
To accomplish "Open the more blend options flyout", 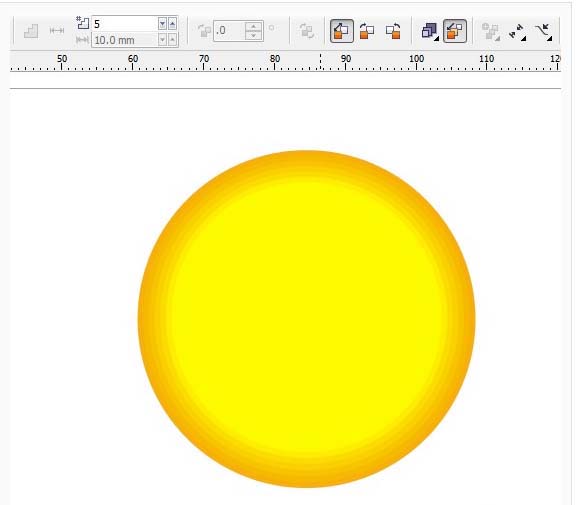I will [491, 32].
